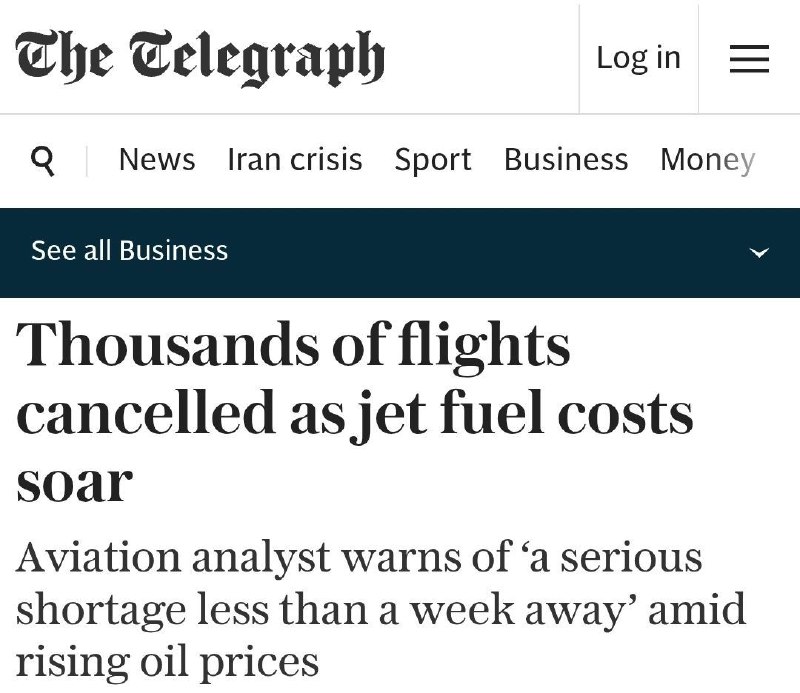Click 'Thousands of flights' headline line
The image size is (800, 693).
point(293,346)
